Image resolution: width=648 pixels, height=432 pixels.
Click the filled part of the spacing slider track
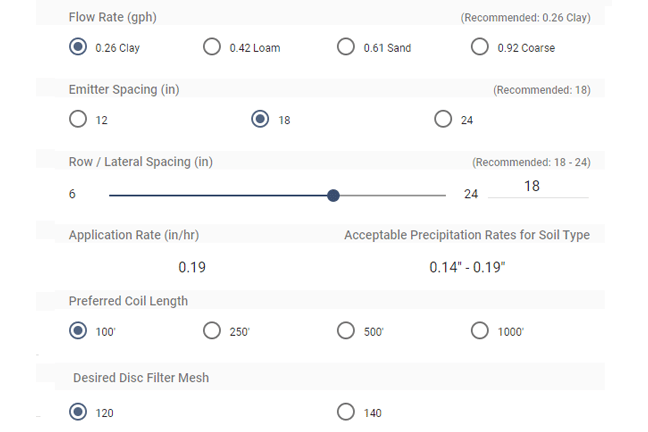220,195
